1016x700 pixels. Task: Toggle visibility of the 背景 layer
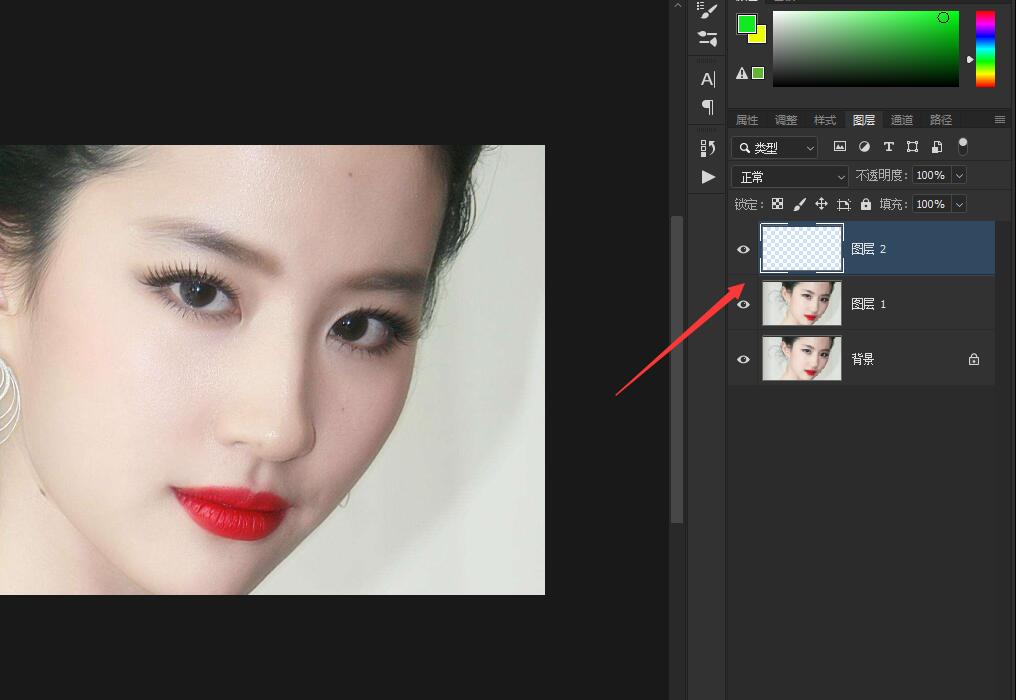coord(743,358)
